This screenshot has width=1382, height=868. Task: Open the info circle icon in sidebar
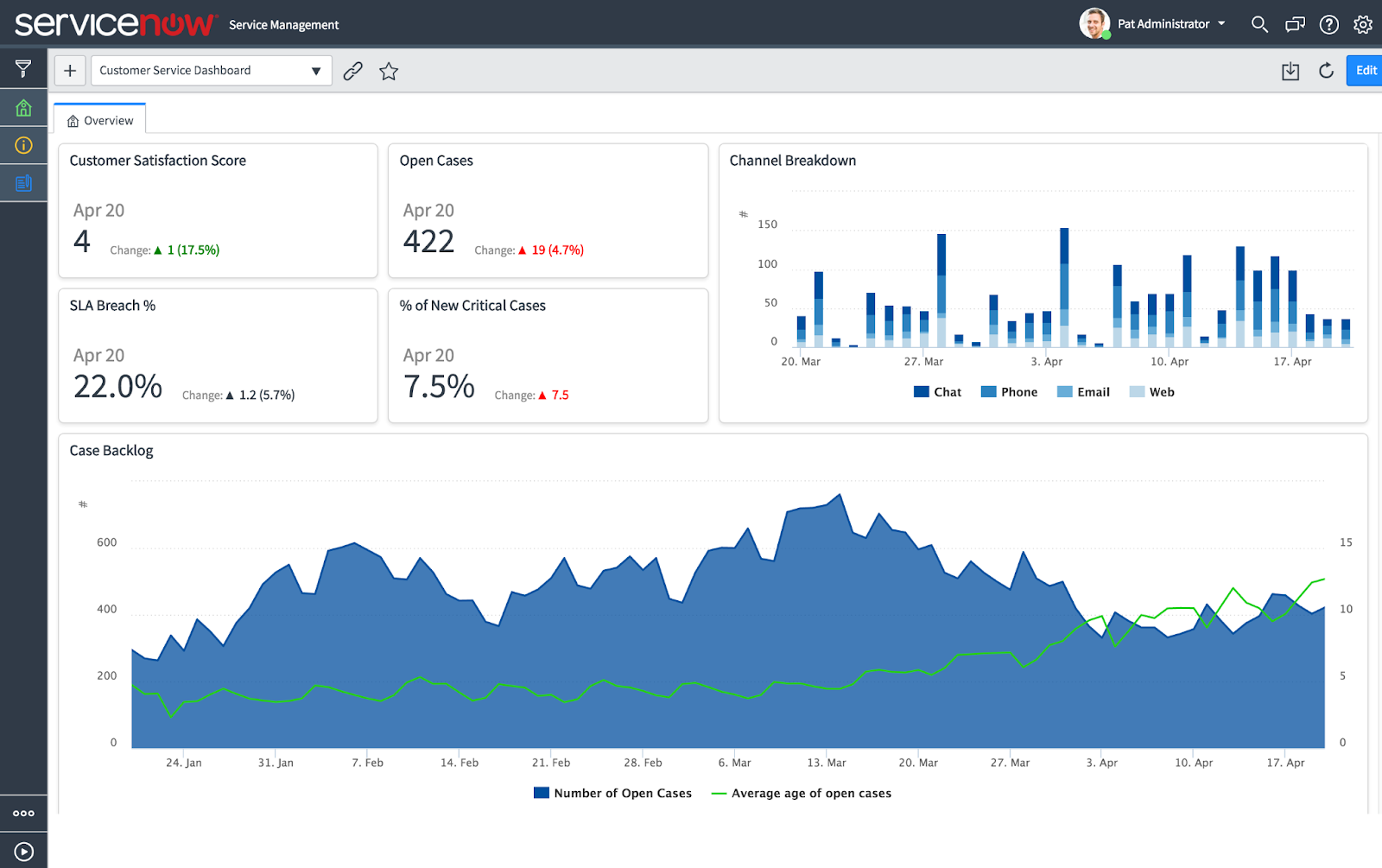23,145
